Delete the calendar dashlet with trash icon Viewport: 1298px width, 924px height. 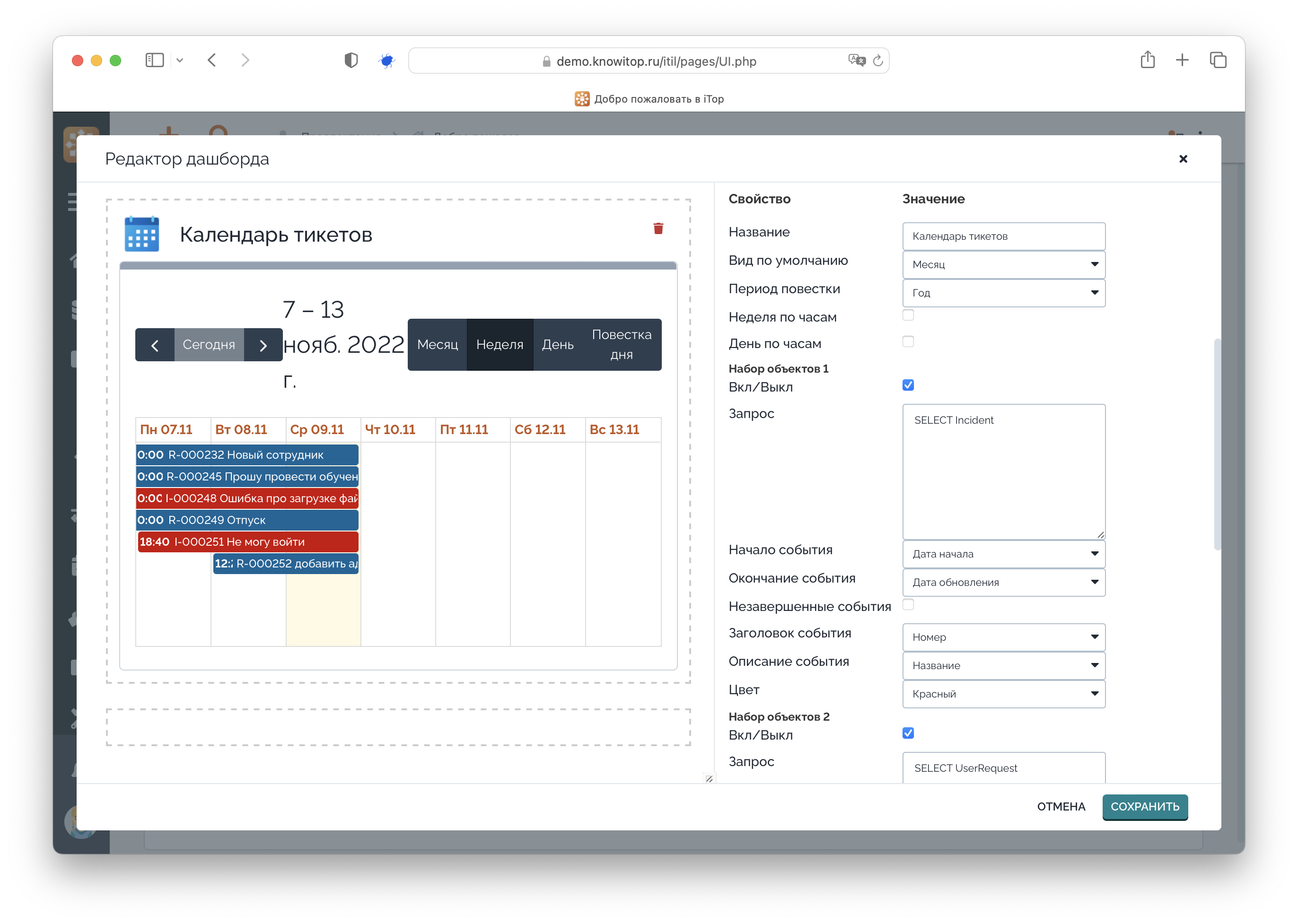[658, 229]
